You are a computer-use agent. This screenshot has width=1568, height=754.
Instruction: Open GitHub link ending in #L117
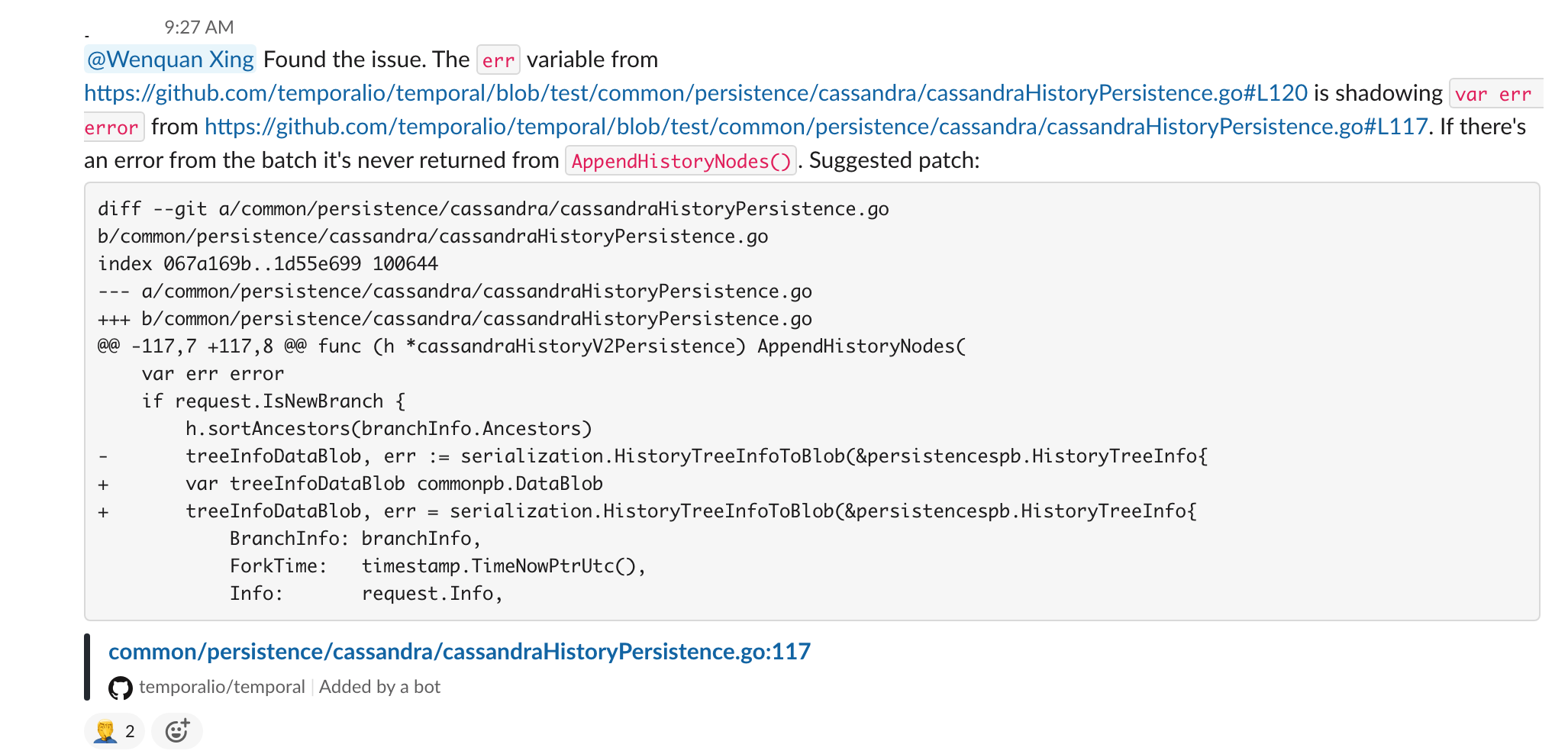[x=816, y=127]
